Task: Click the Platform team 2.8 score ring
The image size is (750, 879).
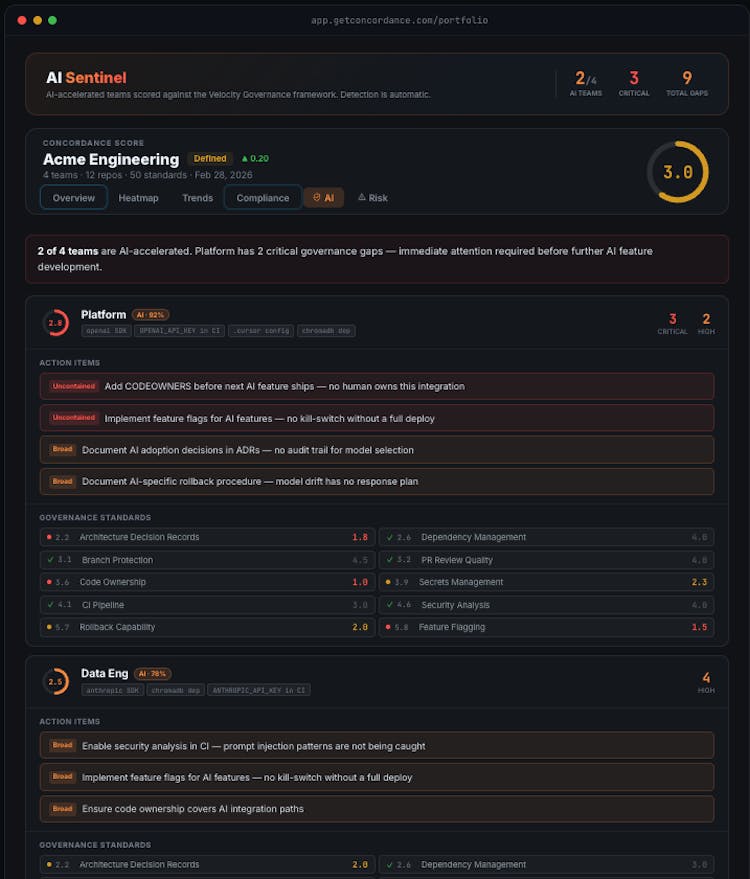Action: click(x=56, y=323)
